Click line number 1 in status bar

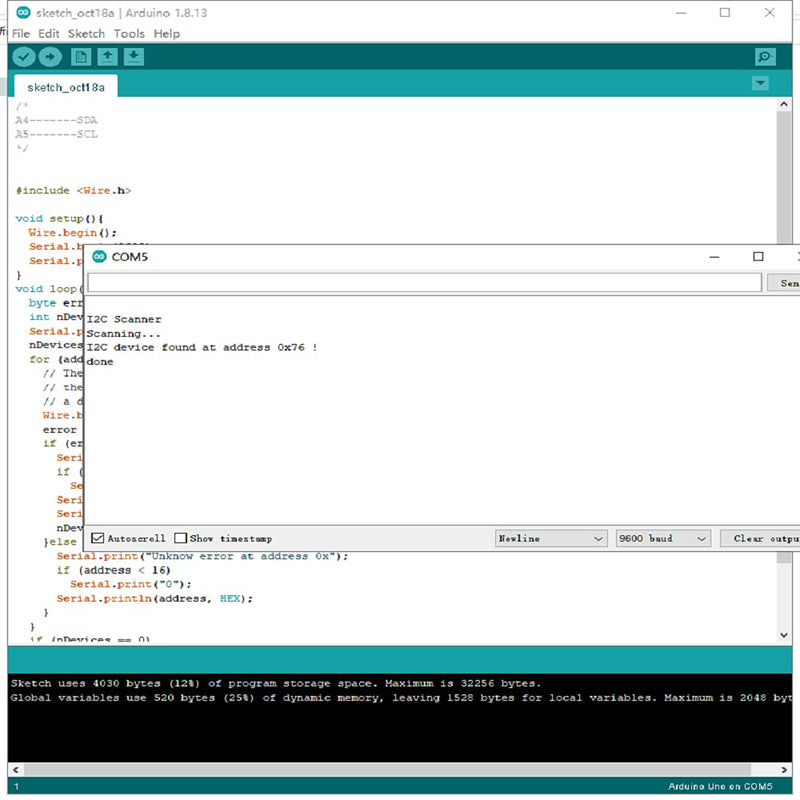click(x=16, y=787)
